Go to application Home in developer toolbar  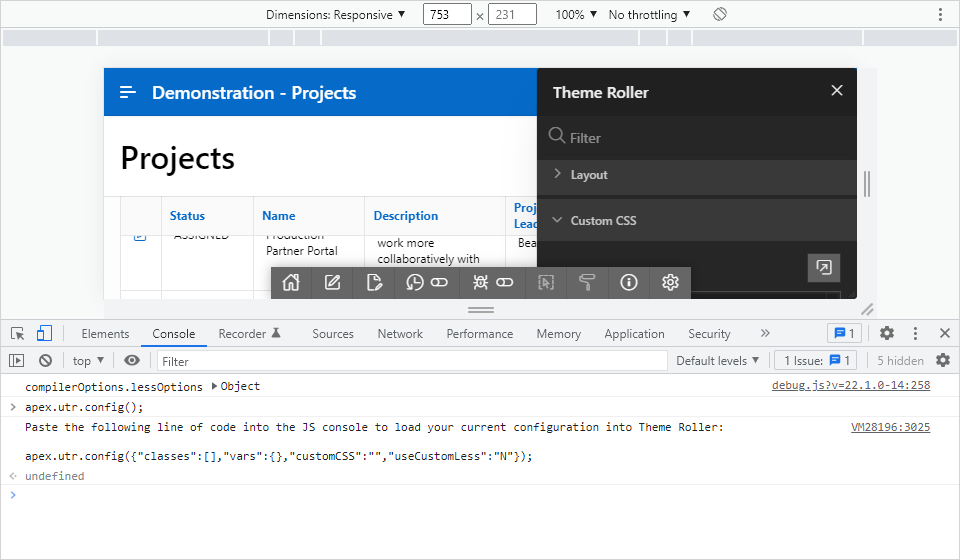[291, 282]
